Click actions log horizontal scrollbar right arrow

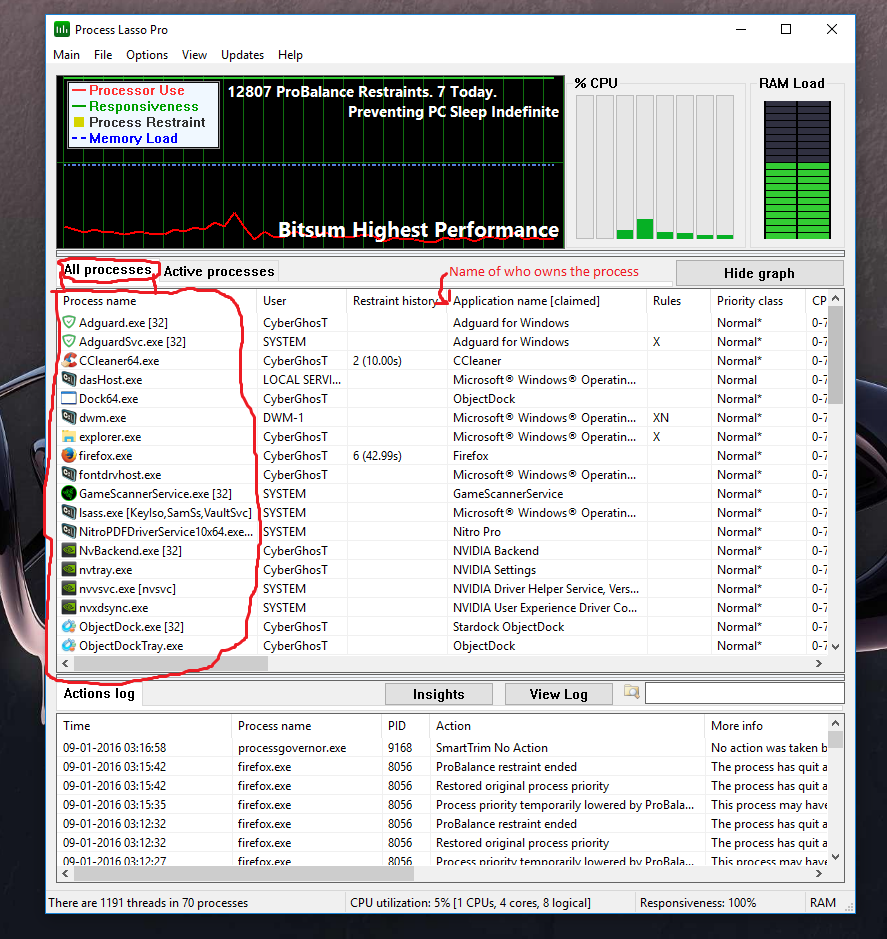819,874
